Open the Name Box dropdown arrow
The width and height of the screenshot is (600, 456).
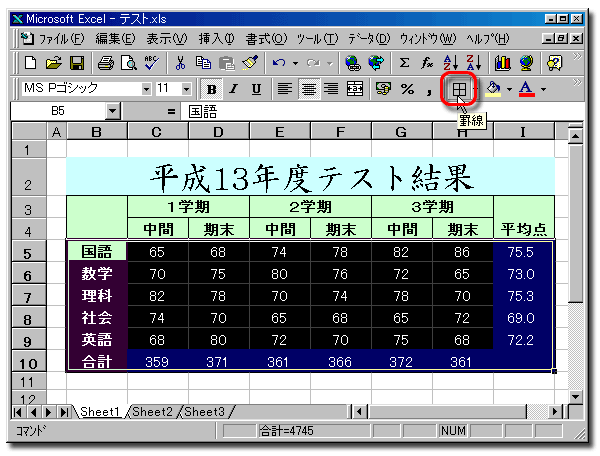pos(112,111)
